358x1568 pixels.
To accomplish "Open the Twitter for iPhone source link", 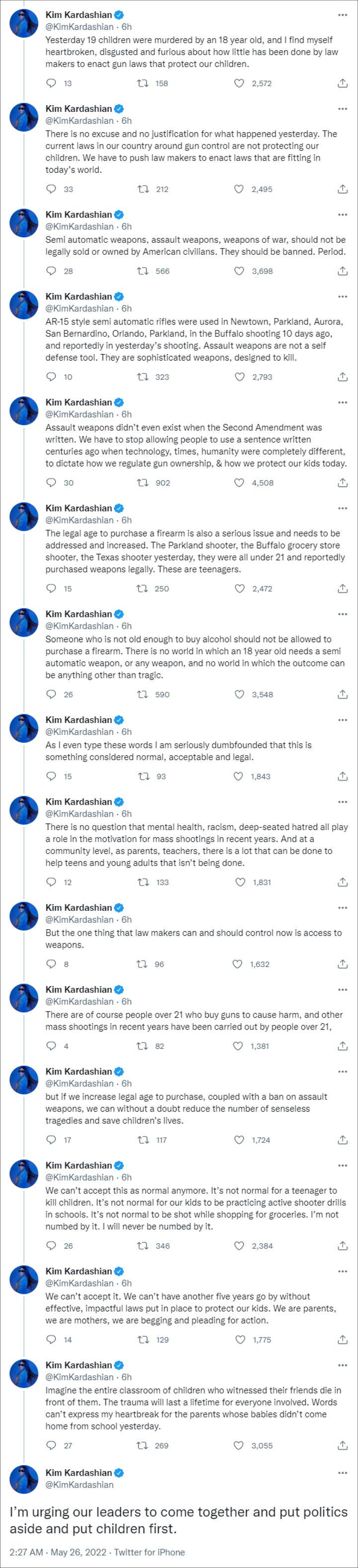I will (150, 1552).
